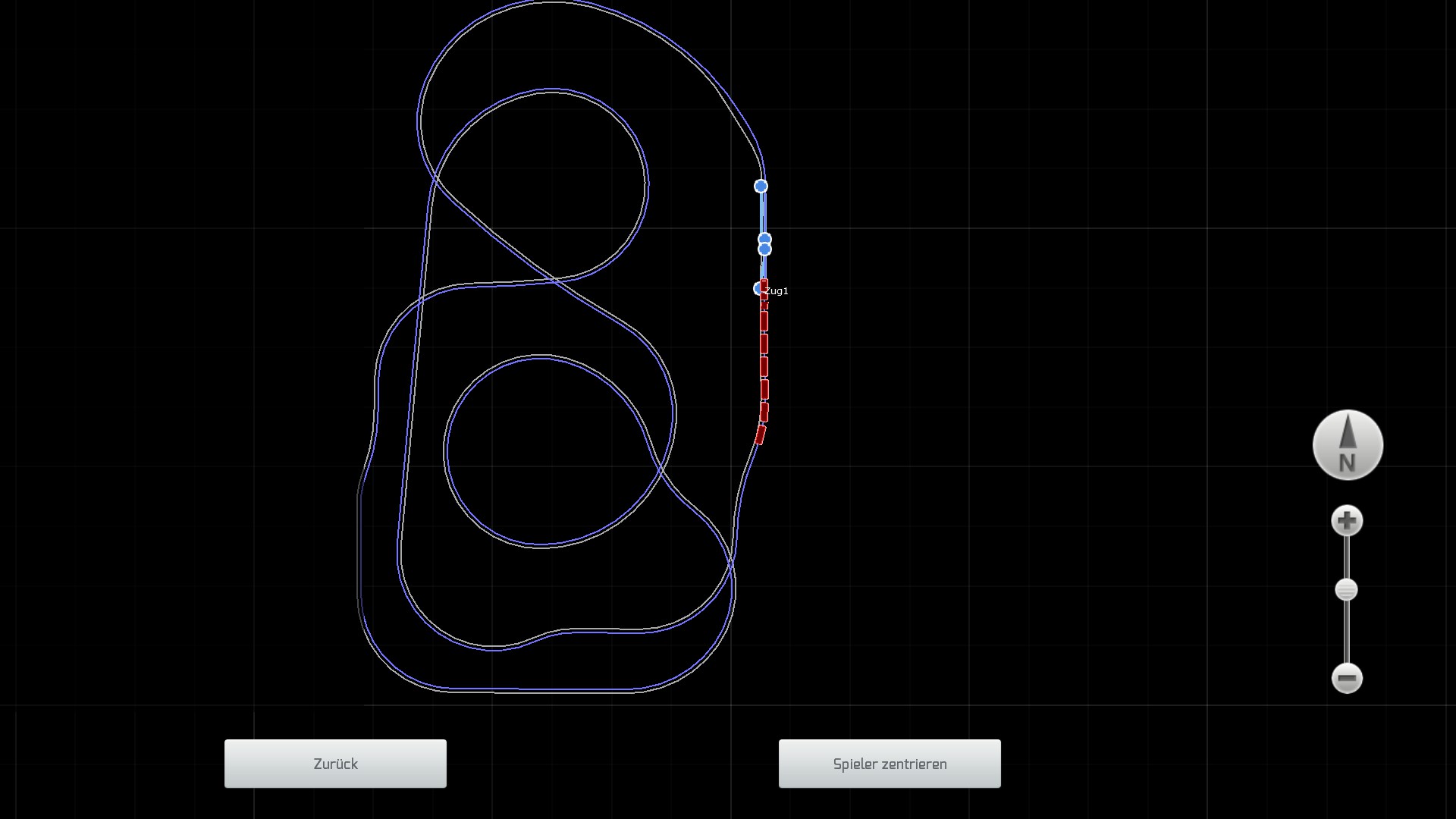Select the upper of the paired blue markers

764,238
